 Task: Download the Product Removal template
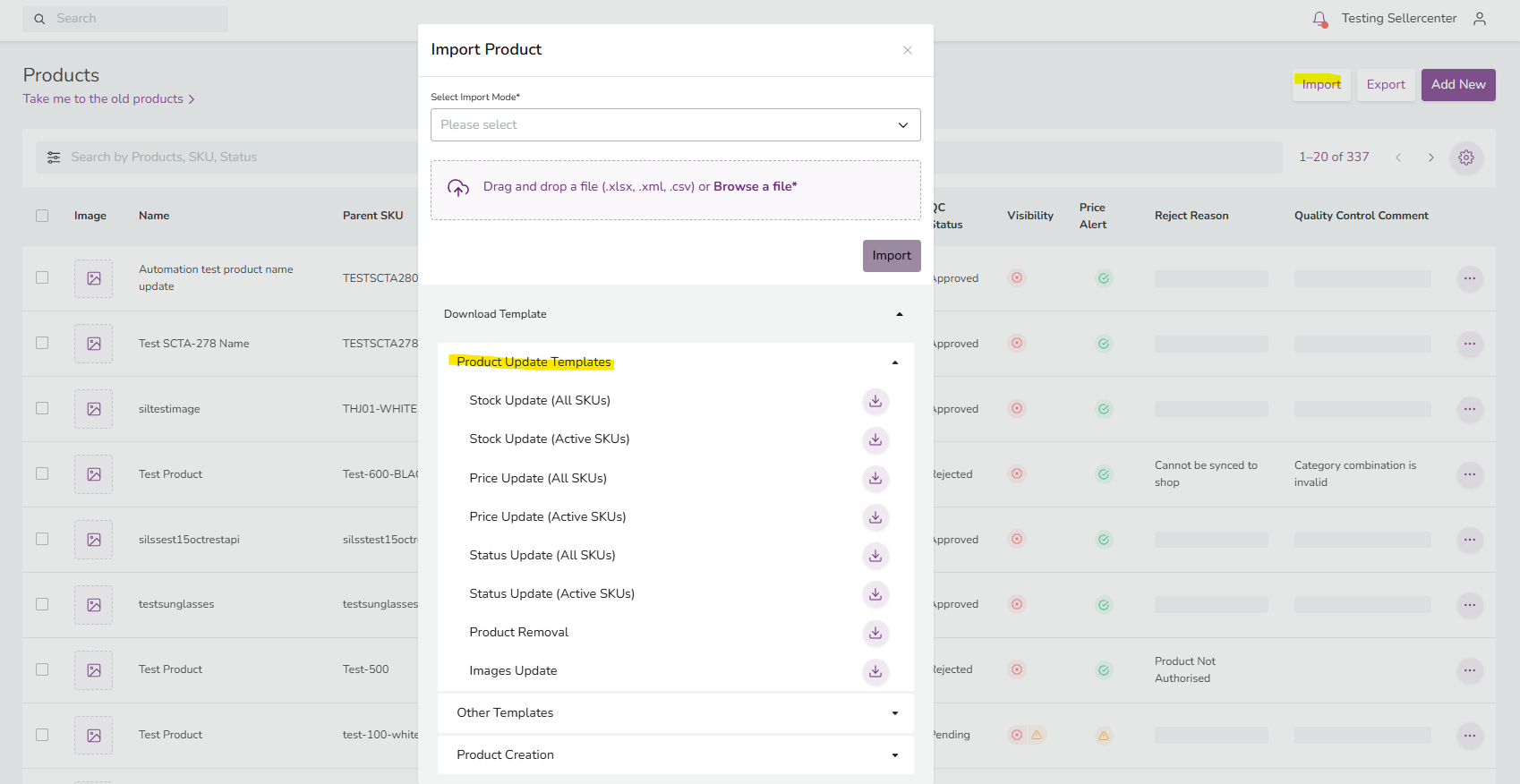(875, 633)
